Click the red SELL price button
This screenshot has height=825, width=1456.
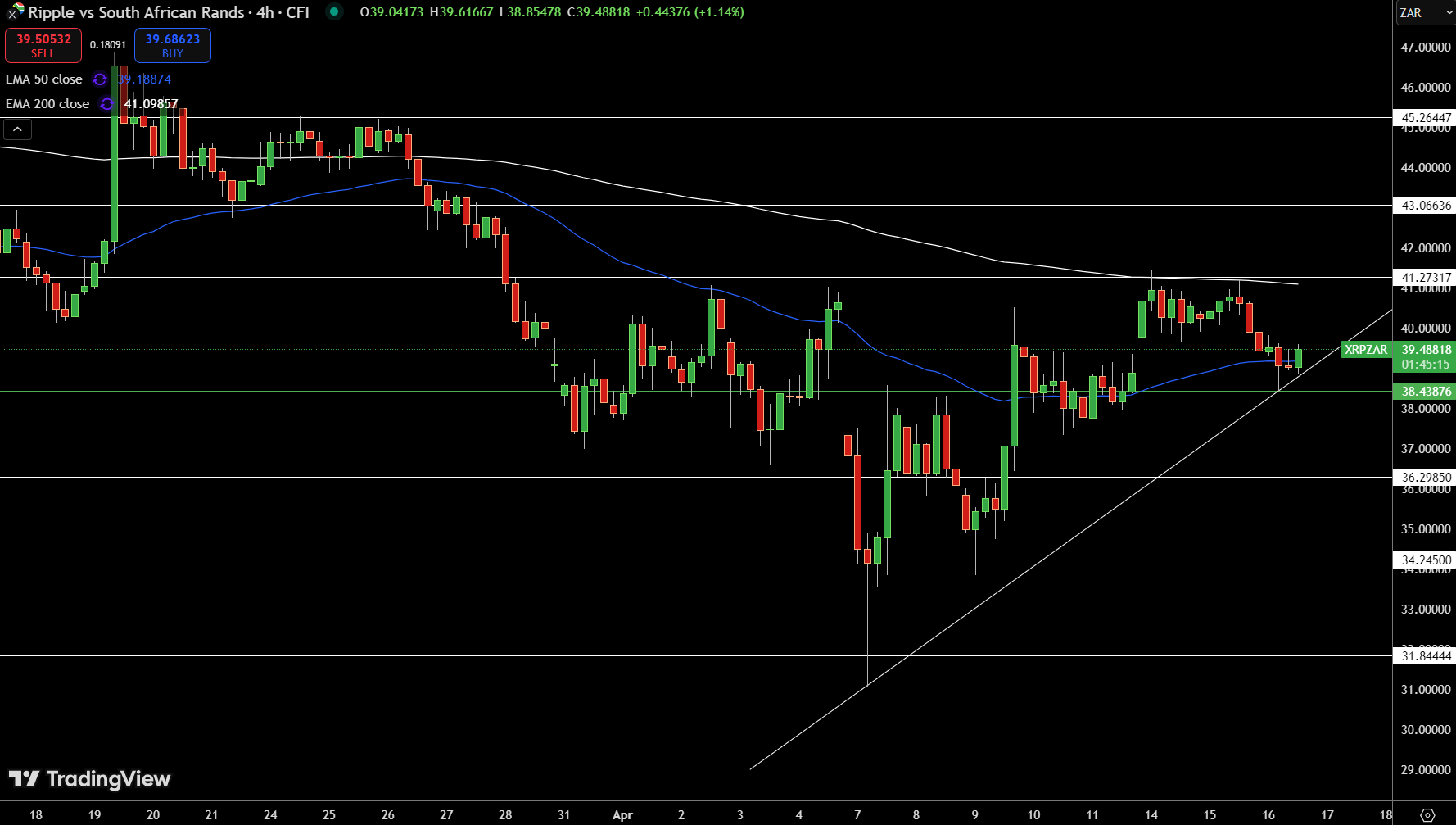coord(43,45)
